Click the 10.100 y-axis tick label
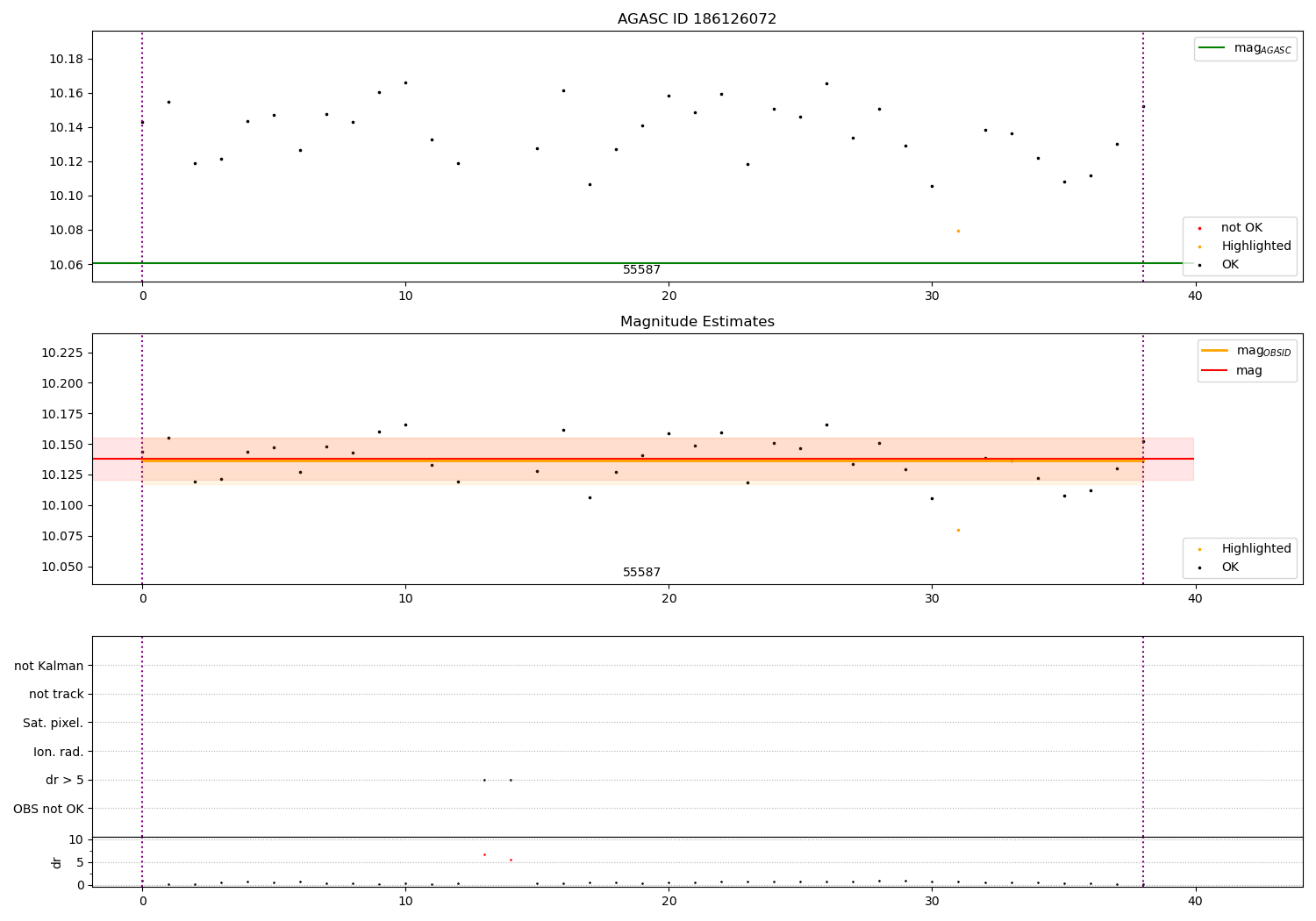 coord(62,505)
